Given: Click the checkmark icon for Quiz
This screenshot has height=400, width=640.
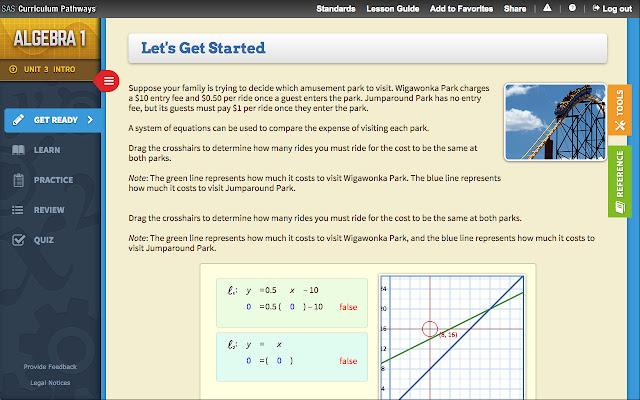Looking at the screenshot, I should (18, 240).
